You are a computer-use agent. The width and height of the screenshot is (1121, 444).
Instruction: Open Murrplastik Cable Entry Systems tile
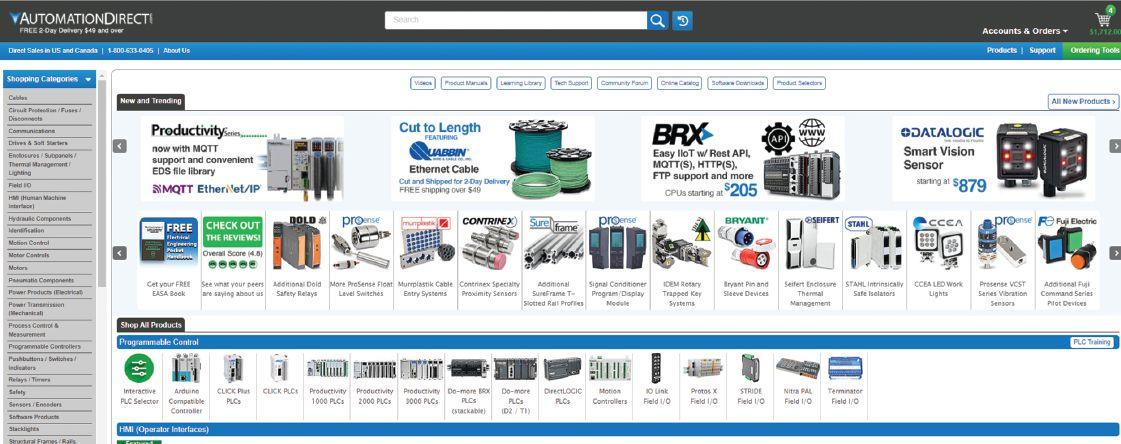click(x=425, y=260)
